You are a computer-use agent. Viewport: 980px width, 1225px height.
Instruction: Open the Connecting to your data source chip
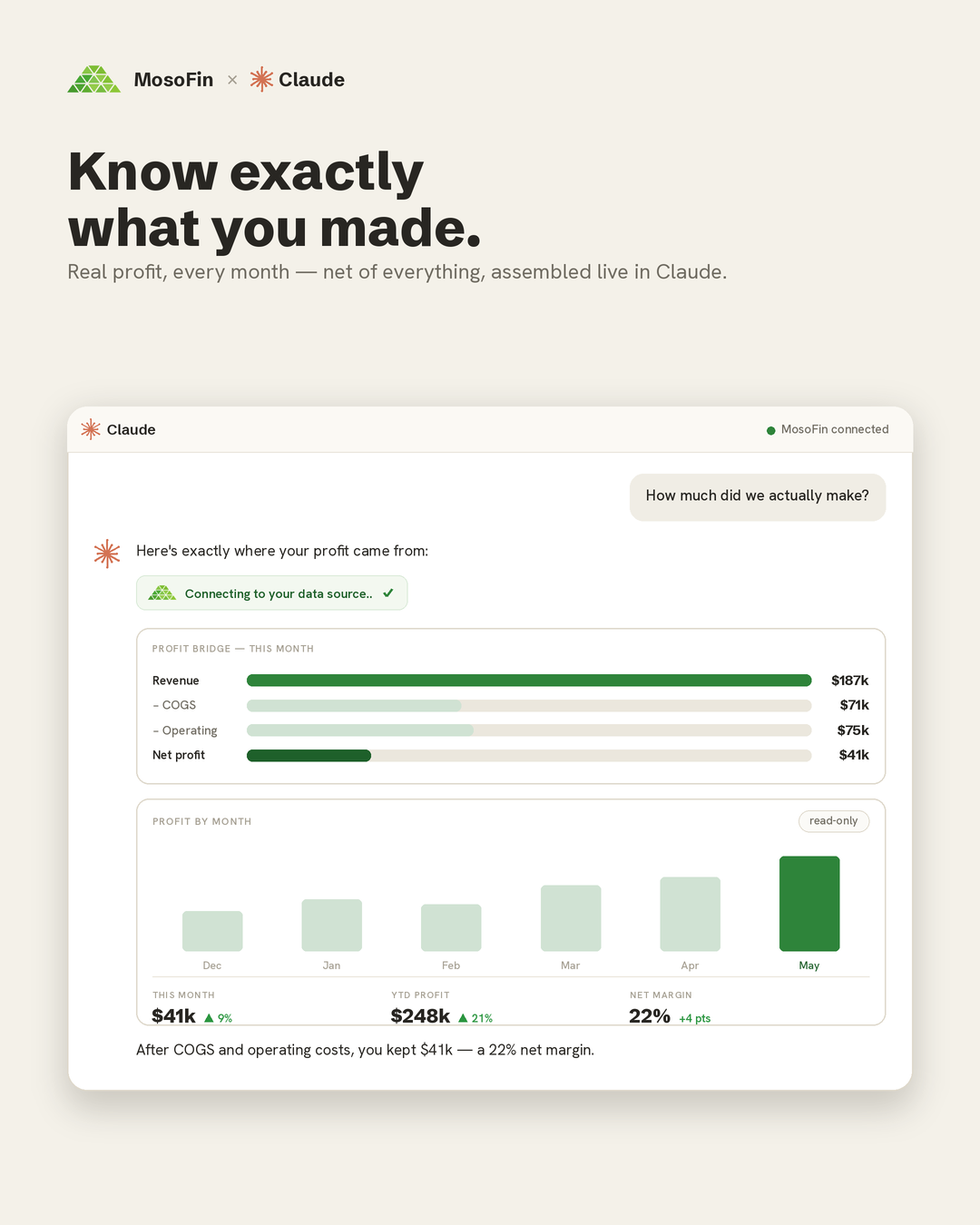coord(272,593)
